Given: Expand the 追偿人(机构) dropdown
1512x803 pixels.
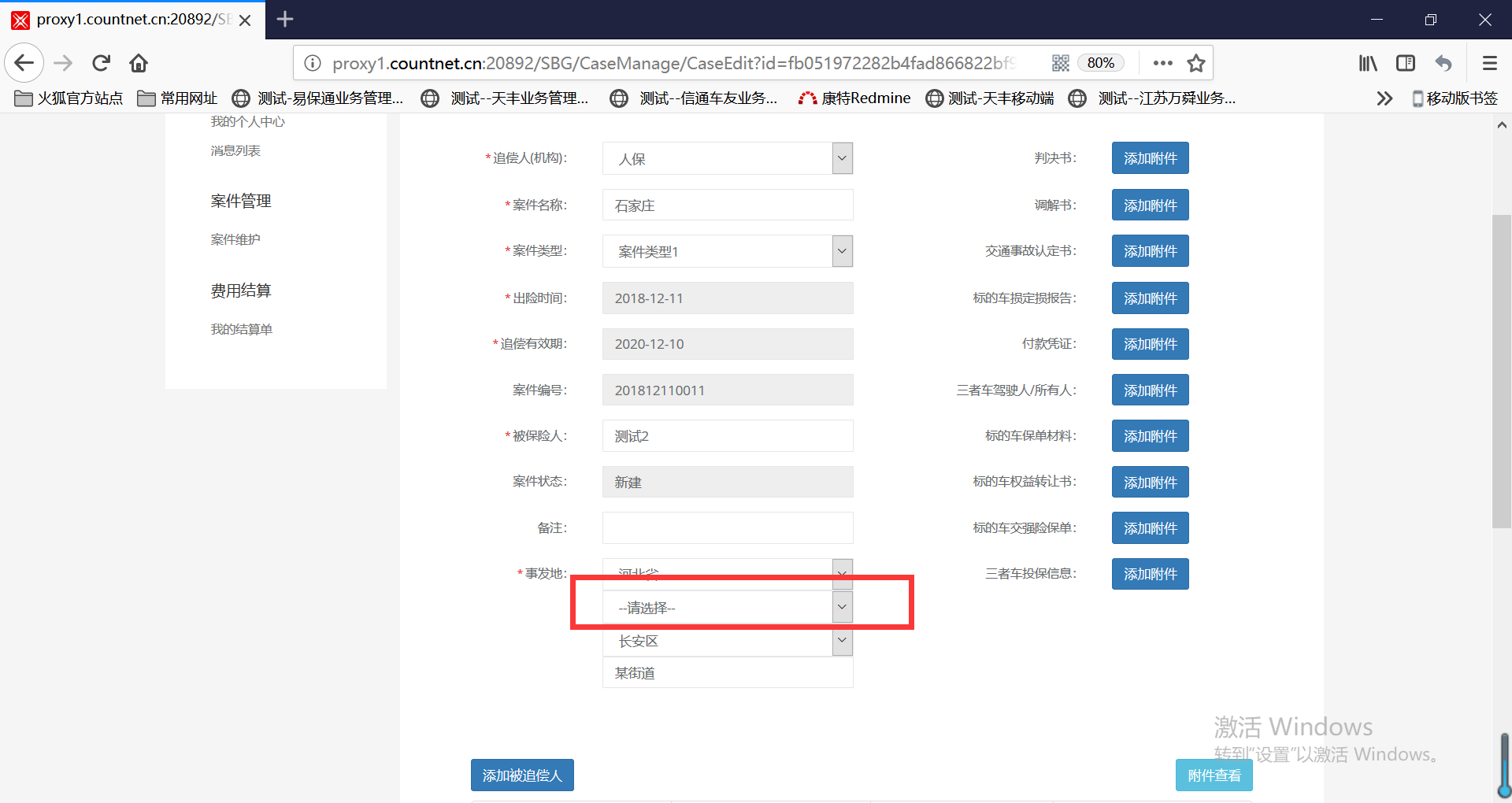Looking at the screenshot, I should (x=728, y=158).
